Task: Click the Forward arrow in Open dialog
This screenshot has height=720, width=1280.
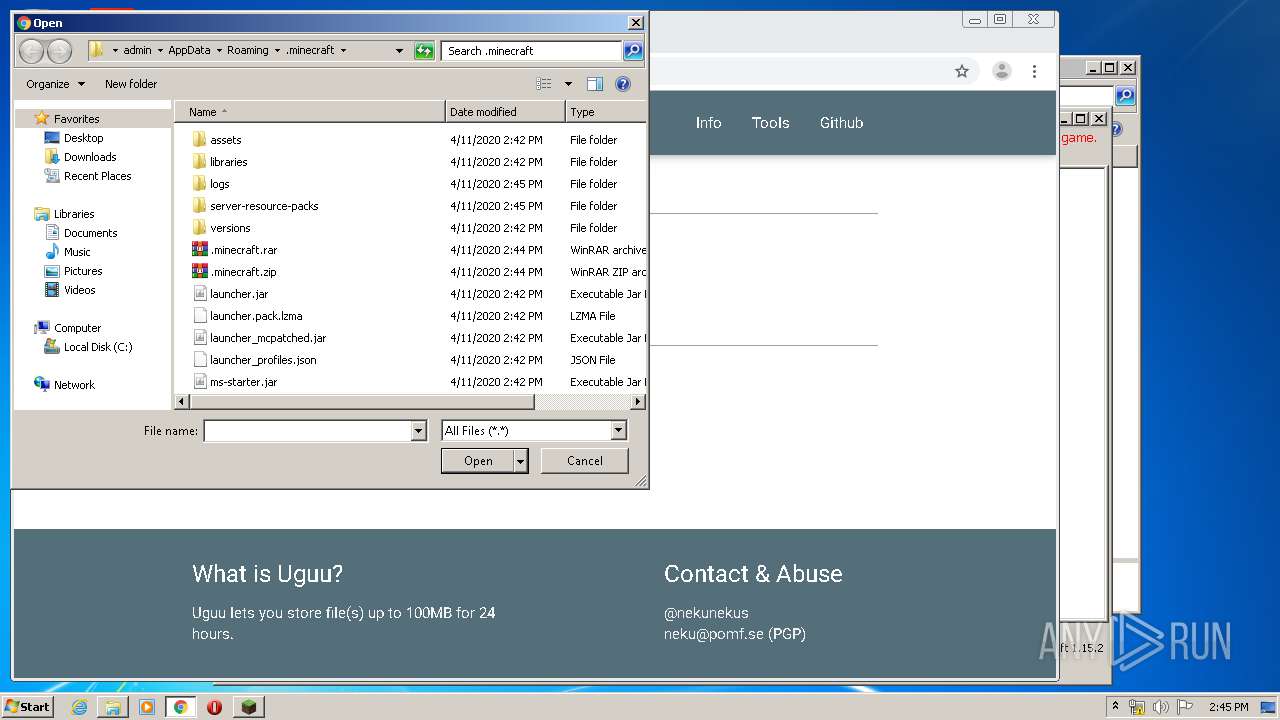Action: pos(59,51)
